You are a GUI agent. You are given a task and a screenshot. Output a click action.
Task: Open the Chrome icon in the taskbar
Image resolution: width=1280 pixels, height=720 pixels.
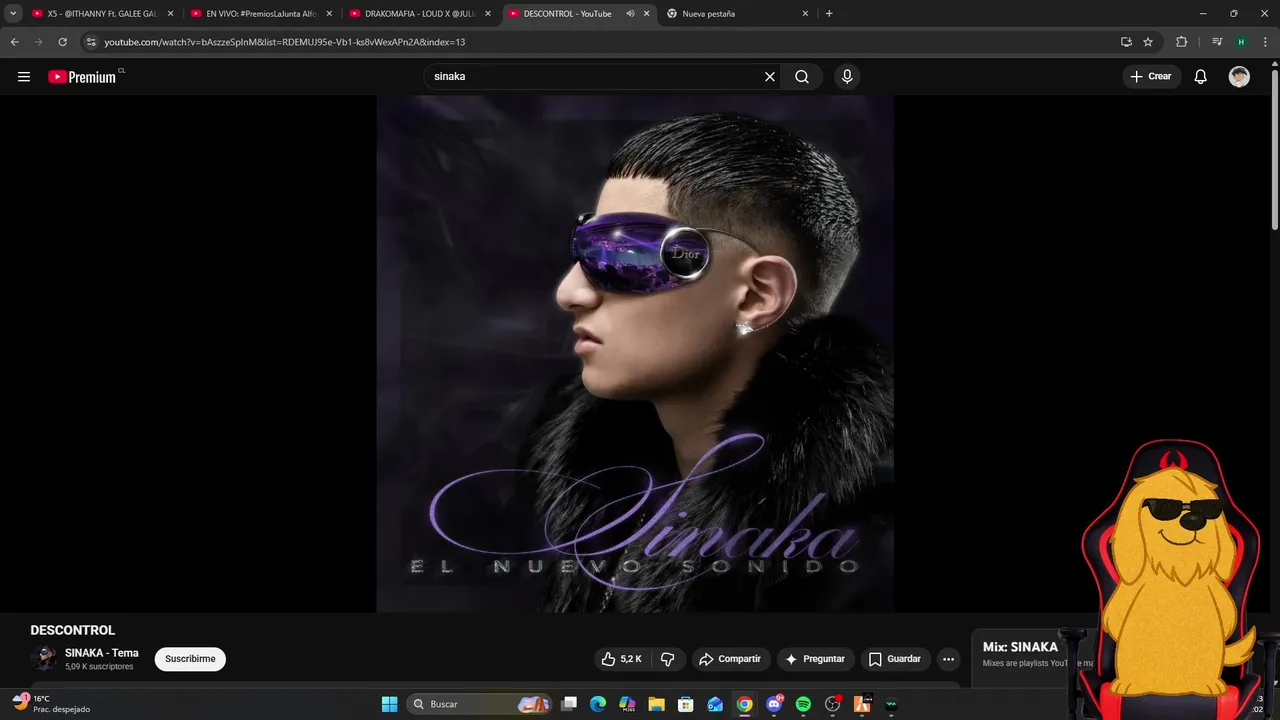click(x=745, y=705)
